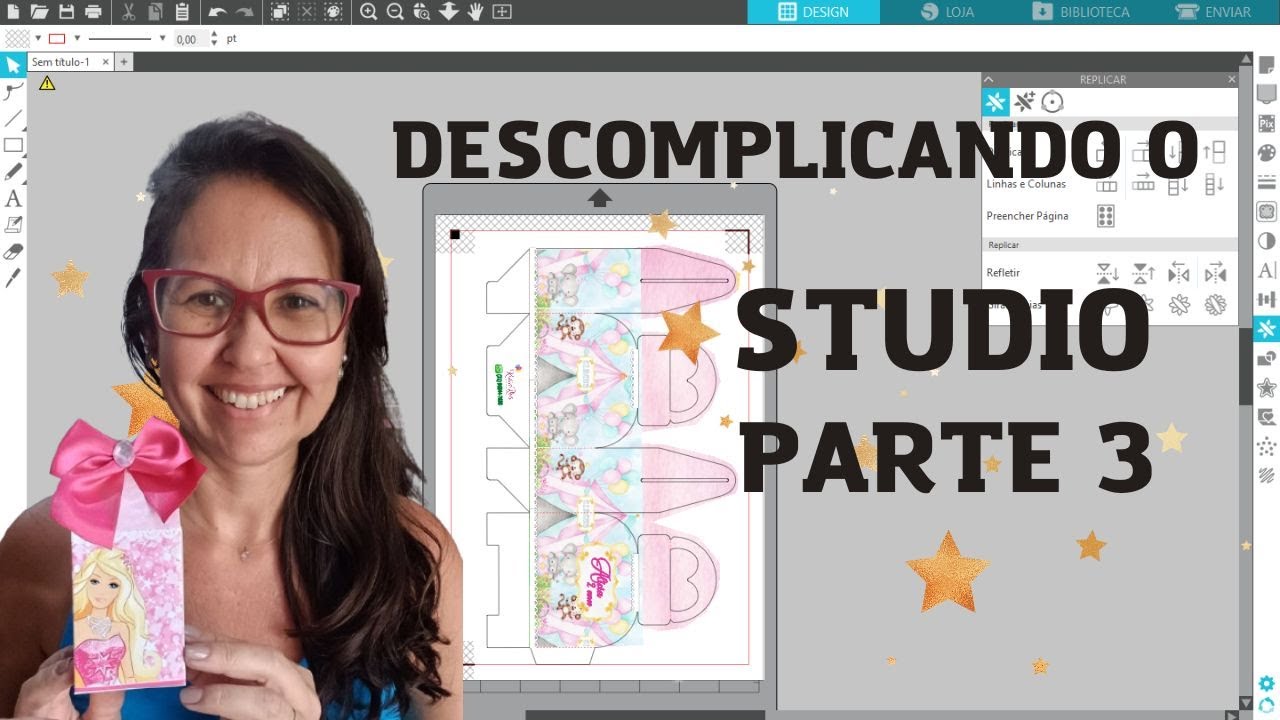Image resolution: width=1280 pixels, height=720 pixels.
Task: Open the fill pattern dropdown arrow
Action: [x=37, y=38]
